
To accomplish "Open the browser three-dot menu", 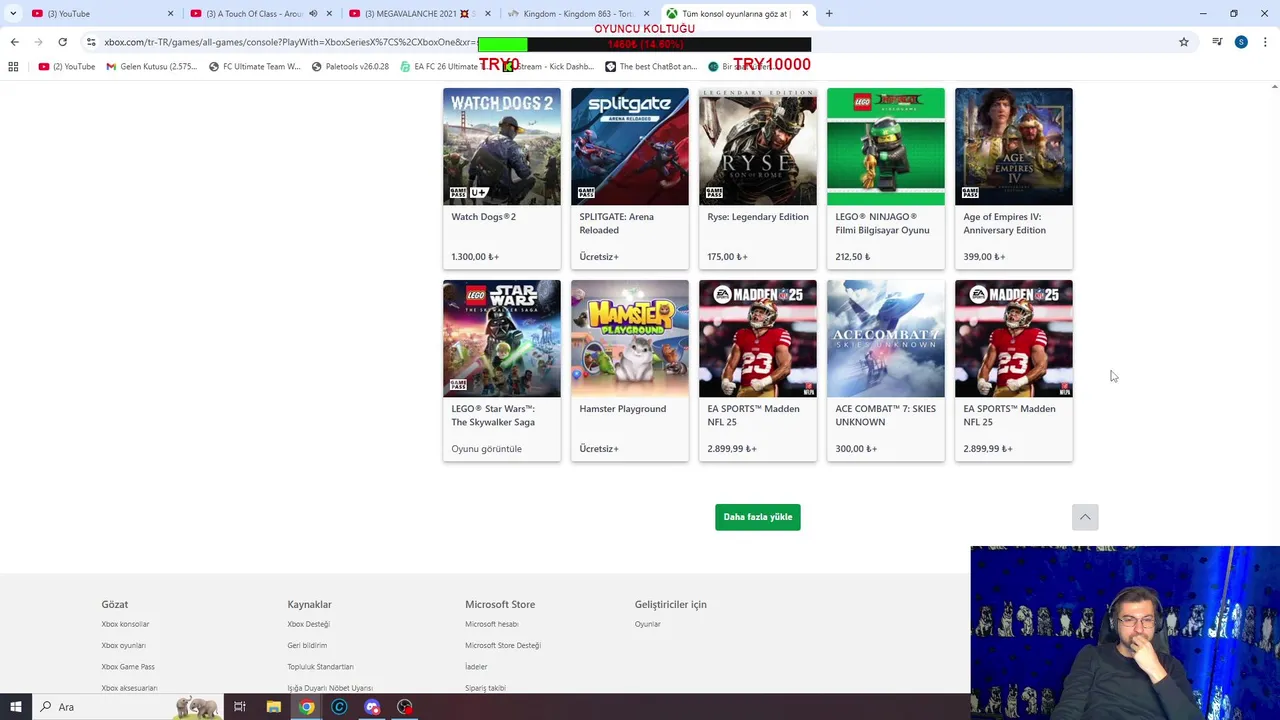I will pos(1265,42).
